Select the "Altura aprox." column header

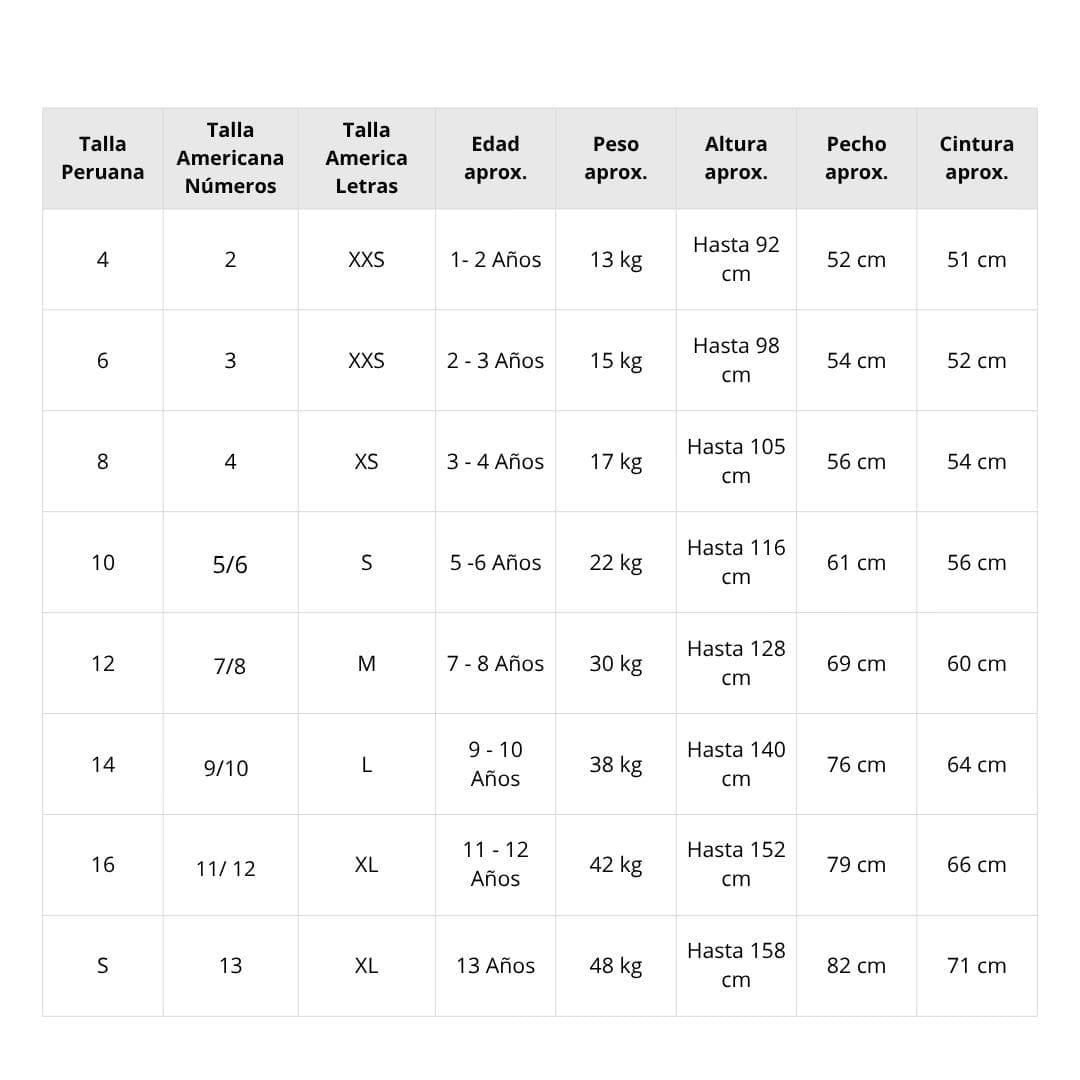pos(736,158)
